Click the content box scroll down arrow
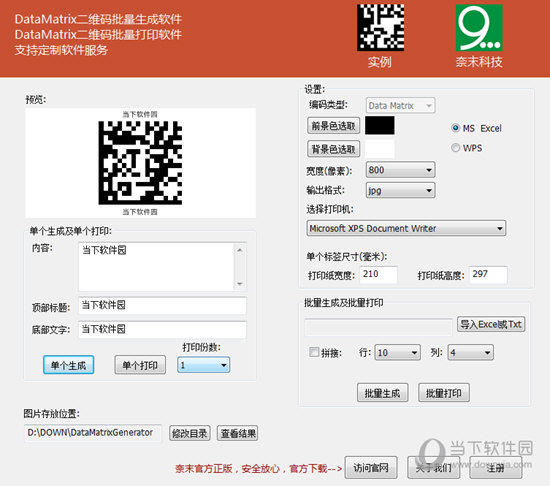Screen dimensions: 550x486 (x=240, y=284)
